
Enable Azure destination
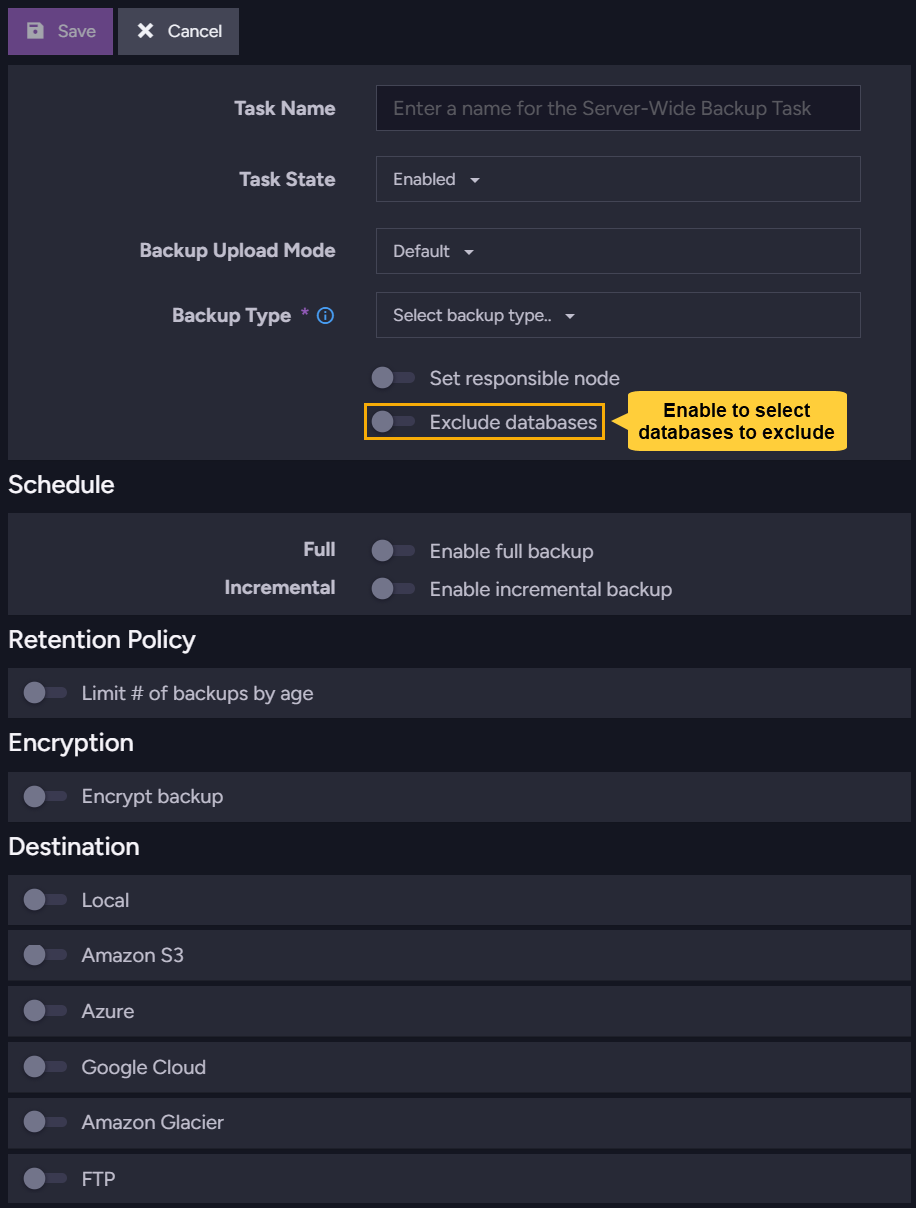[45, 1011]
